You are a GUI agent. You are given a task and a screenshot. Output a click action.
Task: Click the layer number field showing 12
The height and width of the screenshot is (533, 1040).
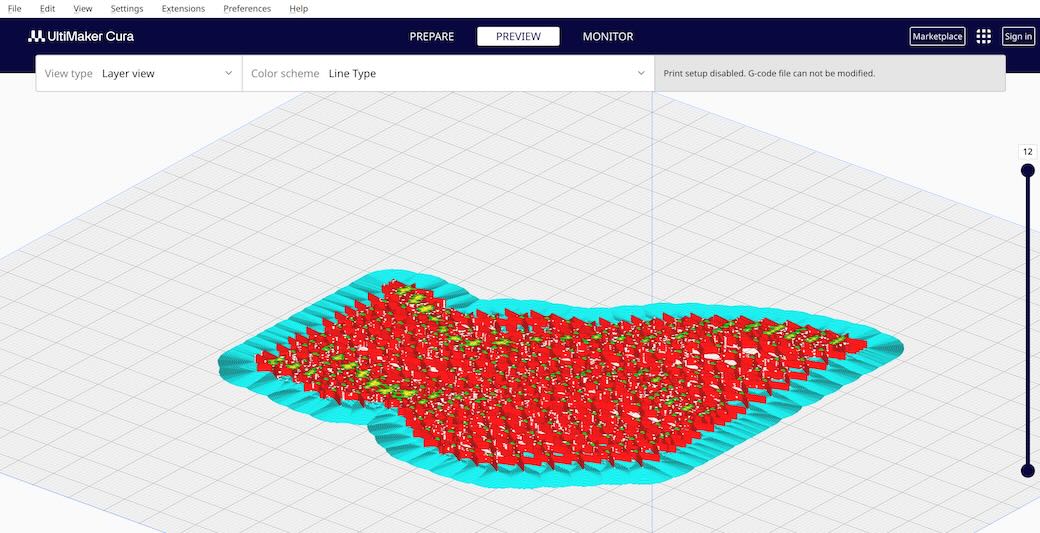click(1027, 152)
